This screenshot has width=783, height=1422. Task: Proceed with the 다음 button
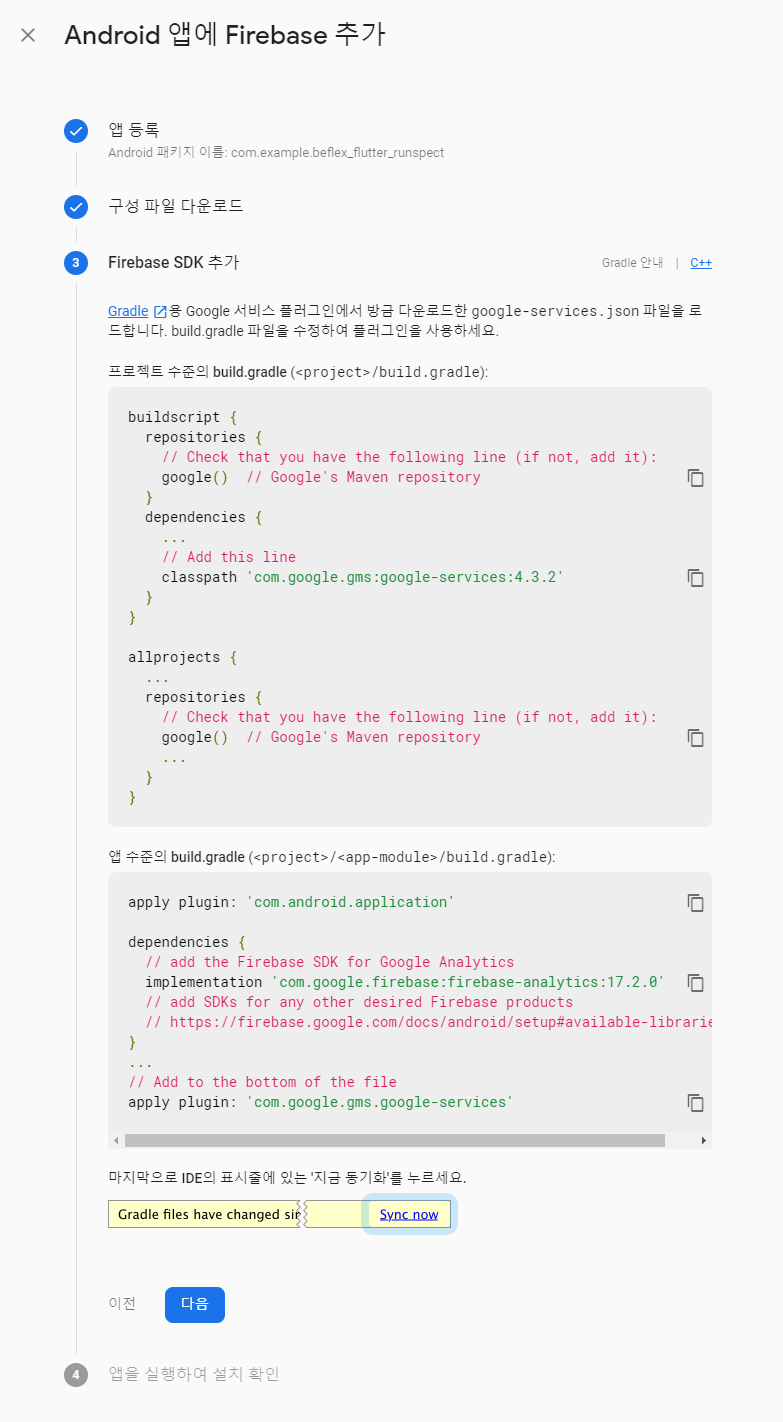195,1304
